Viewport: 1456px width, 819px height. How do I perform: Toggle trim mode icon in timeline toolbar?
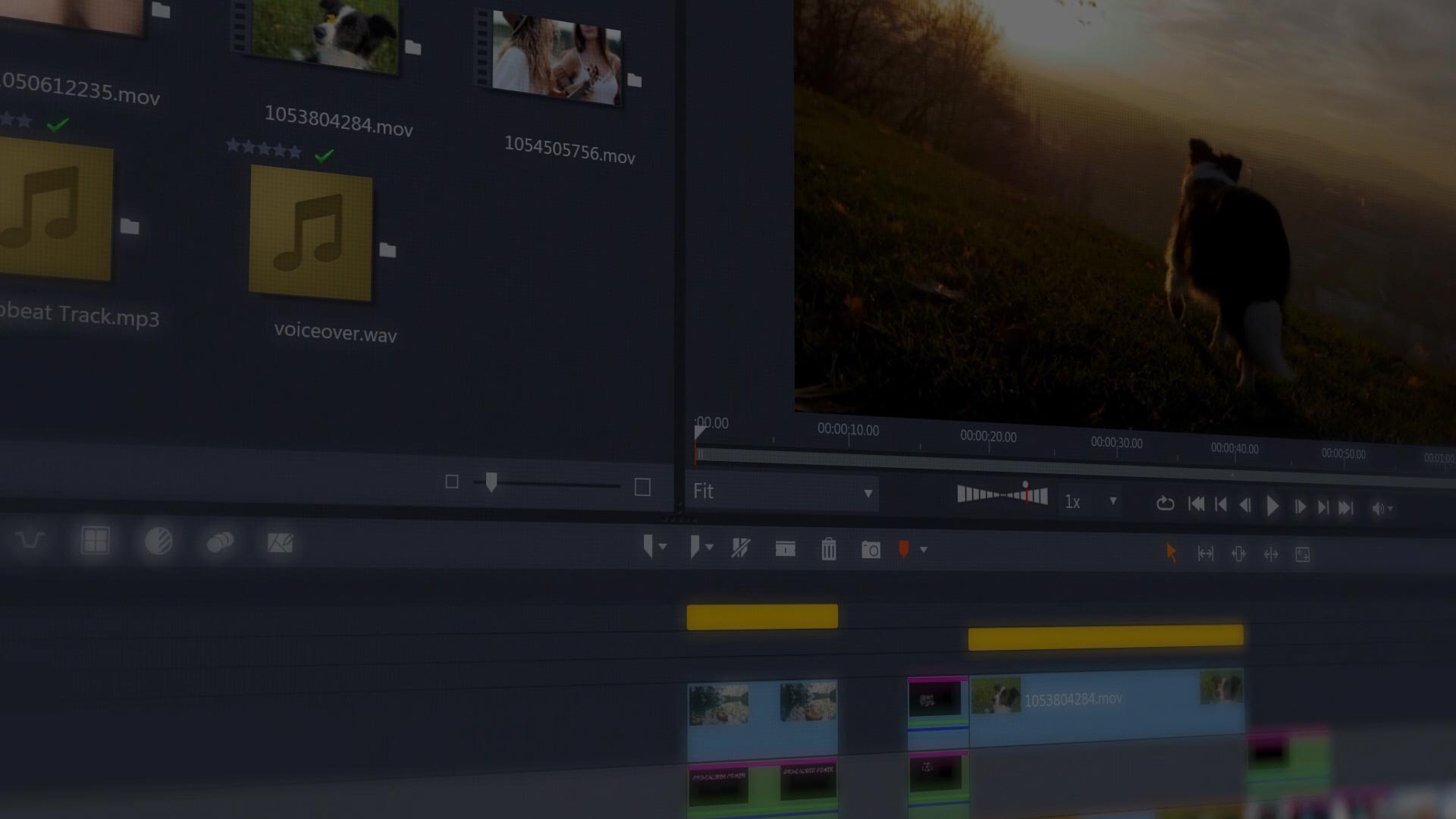click(x=786, y=549)
